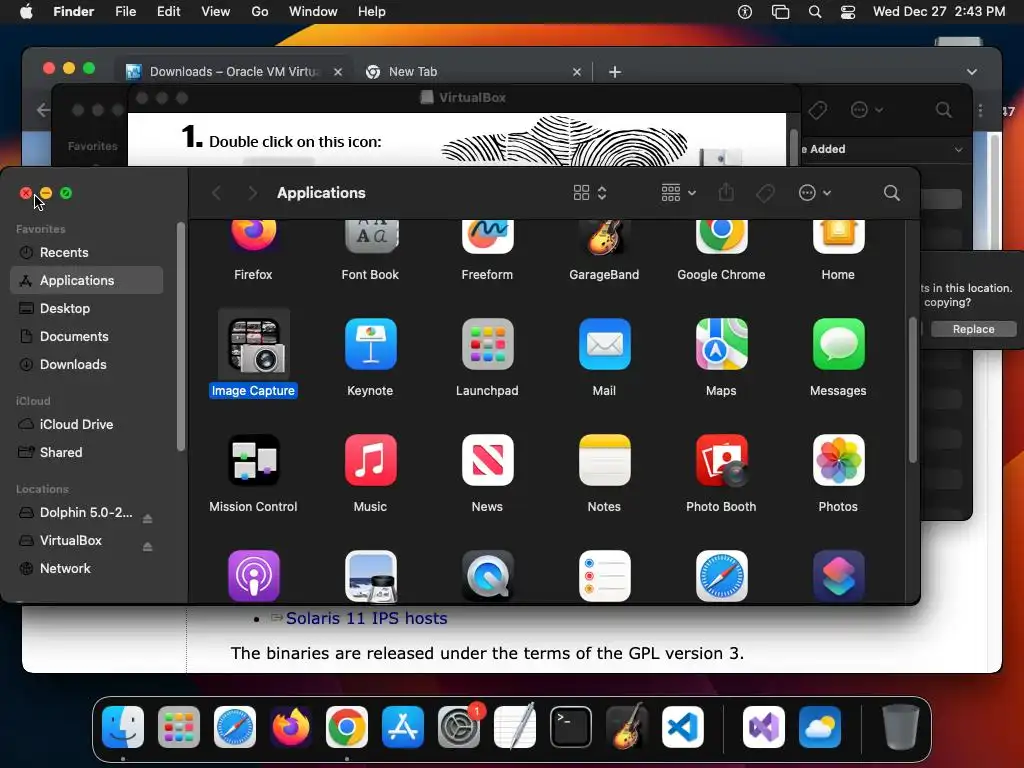1024x768 pixels.
Task: Open the icon view switcher dropdown
Action: (x=590, y=193)
